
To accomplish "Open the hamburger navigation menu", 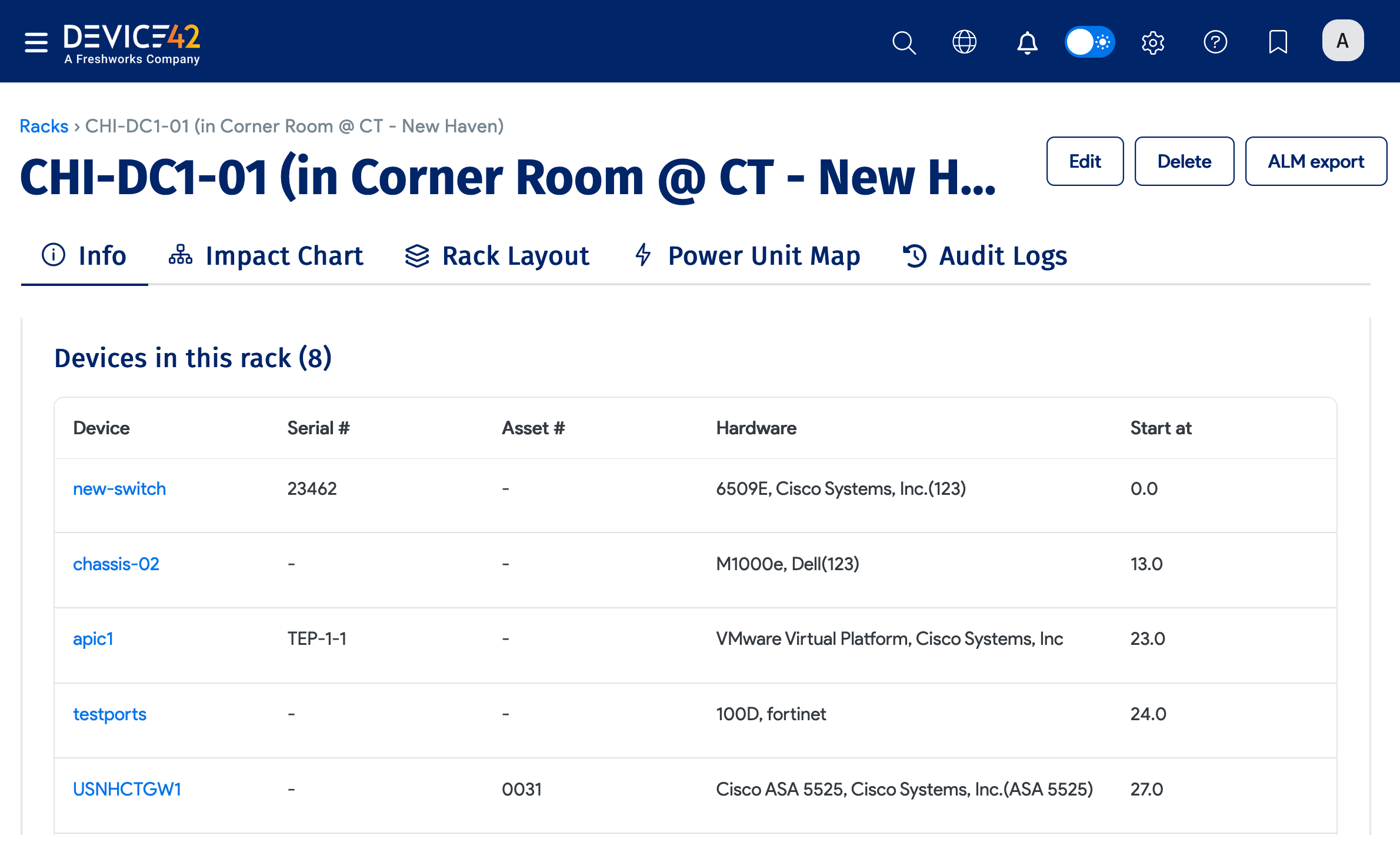I will pyautogui.click(x=36, y=42).
